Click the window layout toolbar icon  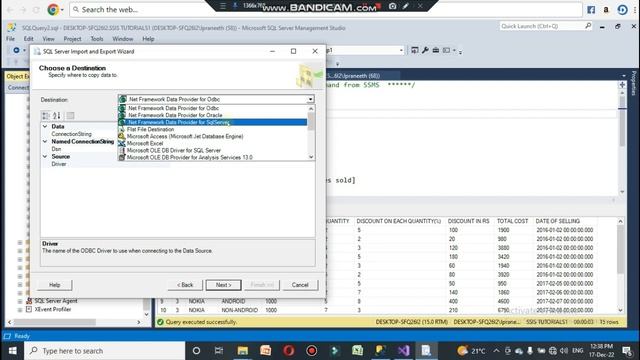(447, 50)
